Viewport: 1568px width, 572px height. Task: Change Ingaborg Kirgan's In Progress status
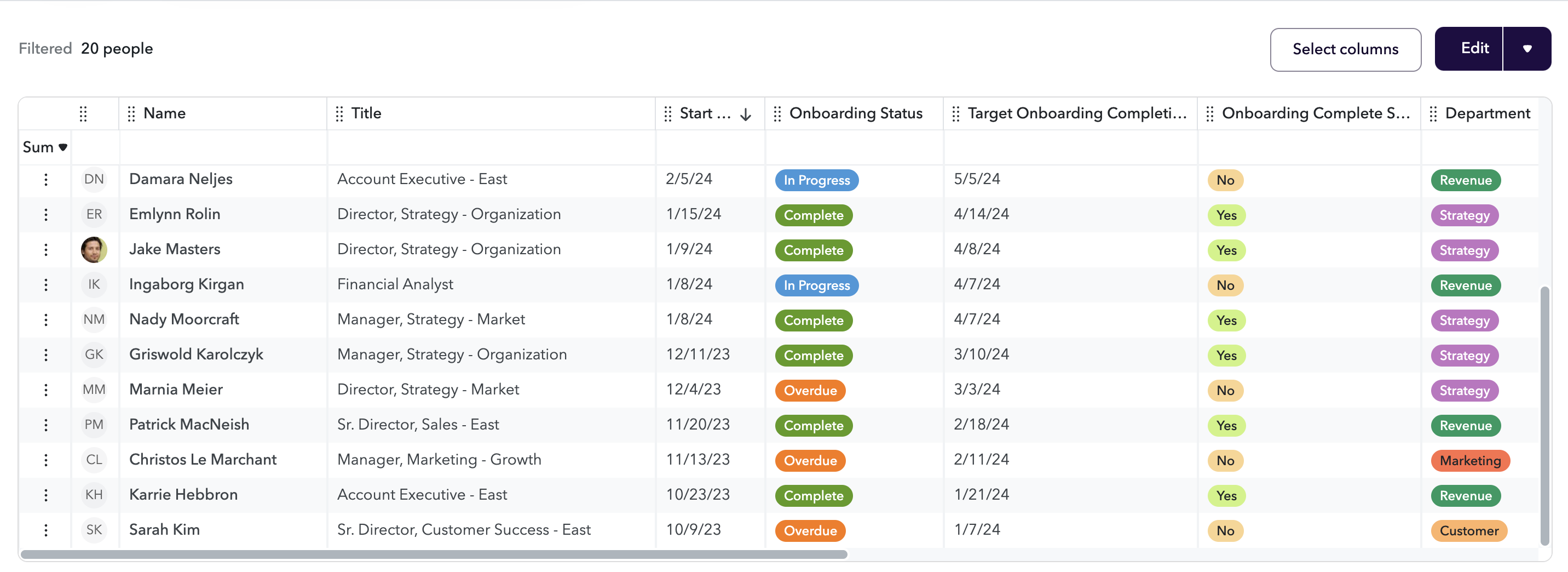[x=816, y=285]
